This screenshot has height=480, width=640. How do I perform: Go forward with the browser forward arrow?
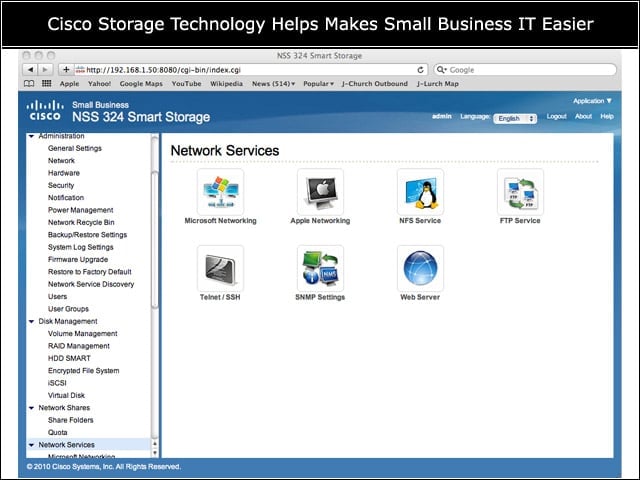click(45, 70)
